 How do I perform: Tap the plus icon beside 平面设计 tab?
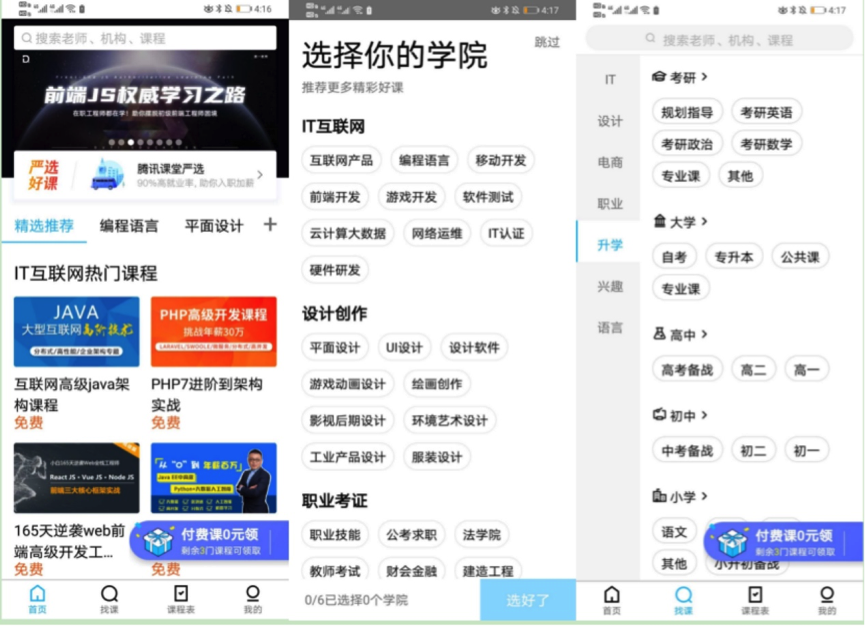pos(270,225)
